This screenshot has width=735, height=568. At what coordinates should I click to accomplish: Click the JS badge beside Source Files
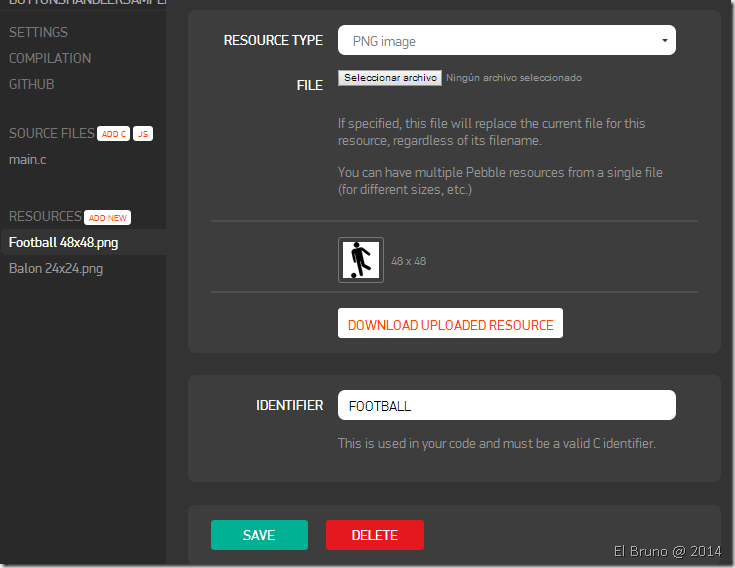(142, 134)
